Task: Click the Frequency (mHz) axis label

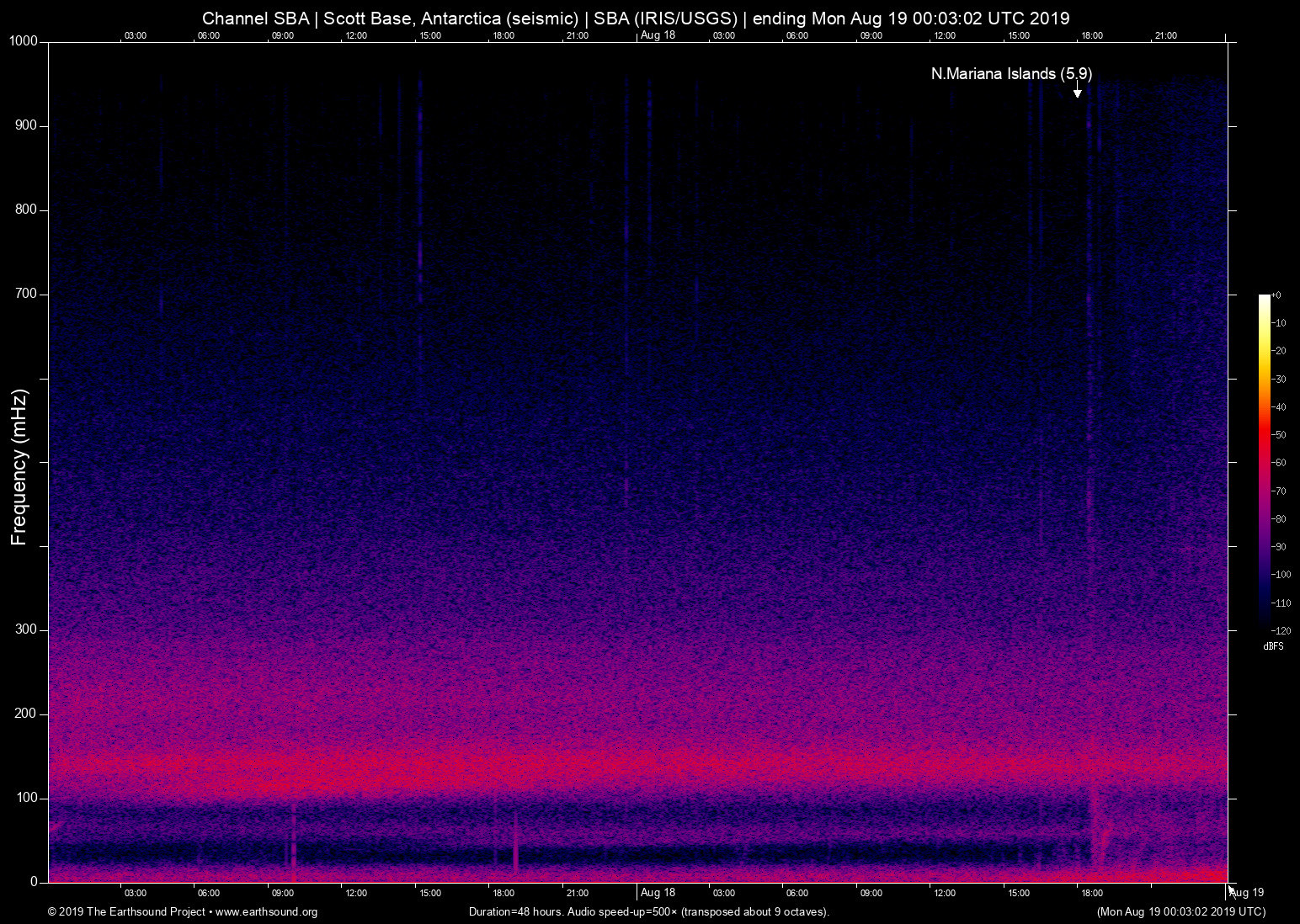Action: [19, 467]
